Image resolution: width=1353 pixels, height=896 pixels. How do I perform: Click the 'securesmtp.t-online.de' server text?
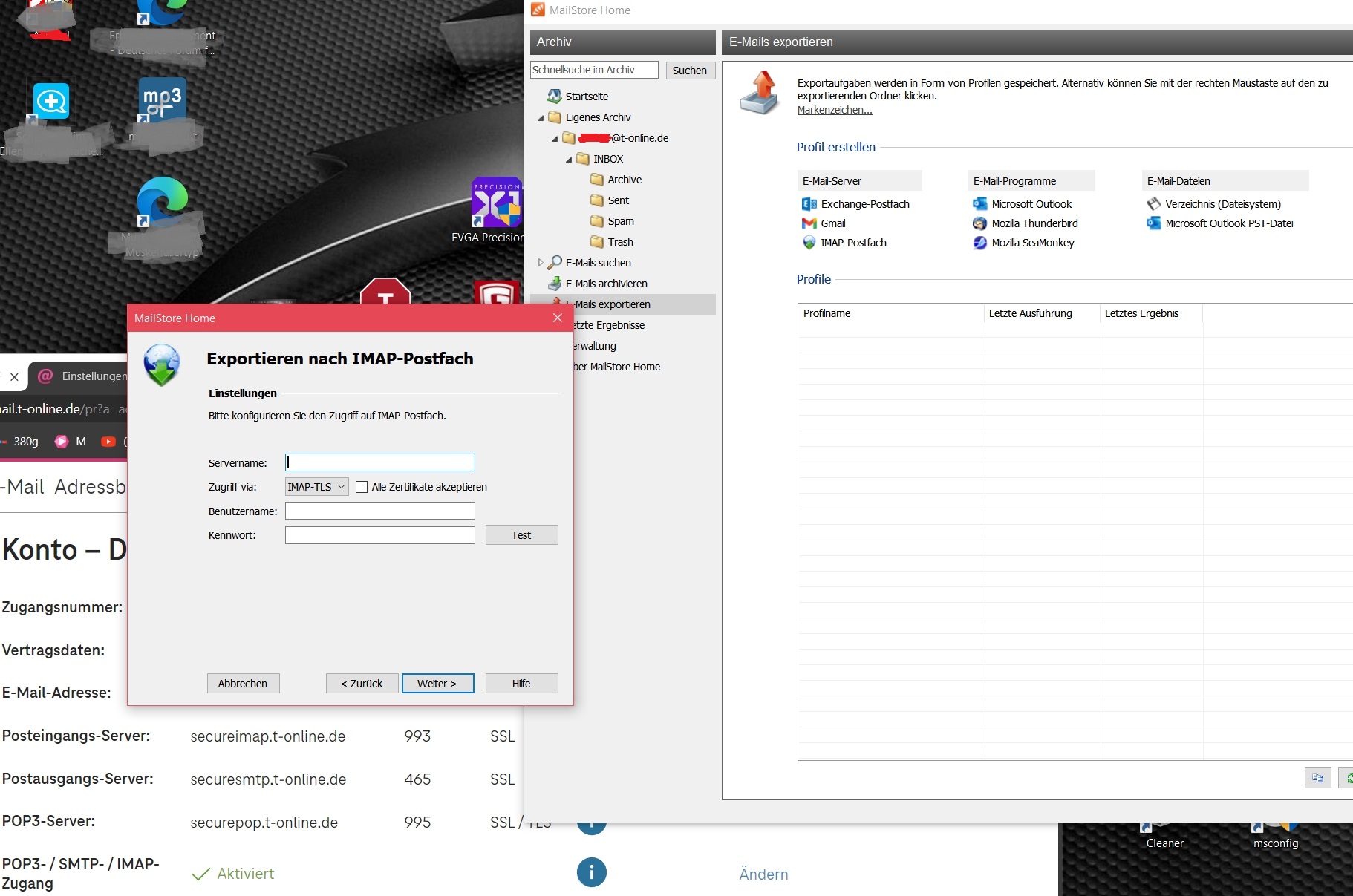268,779
